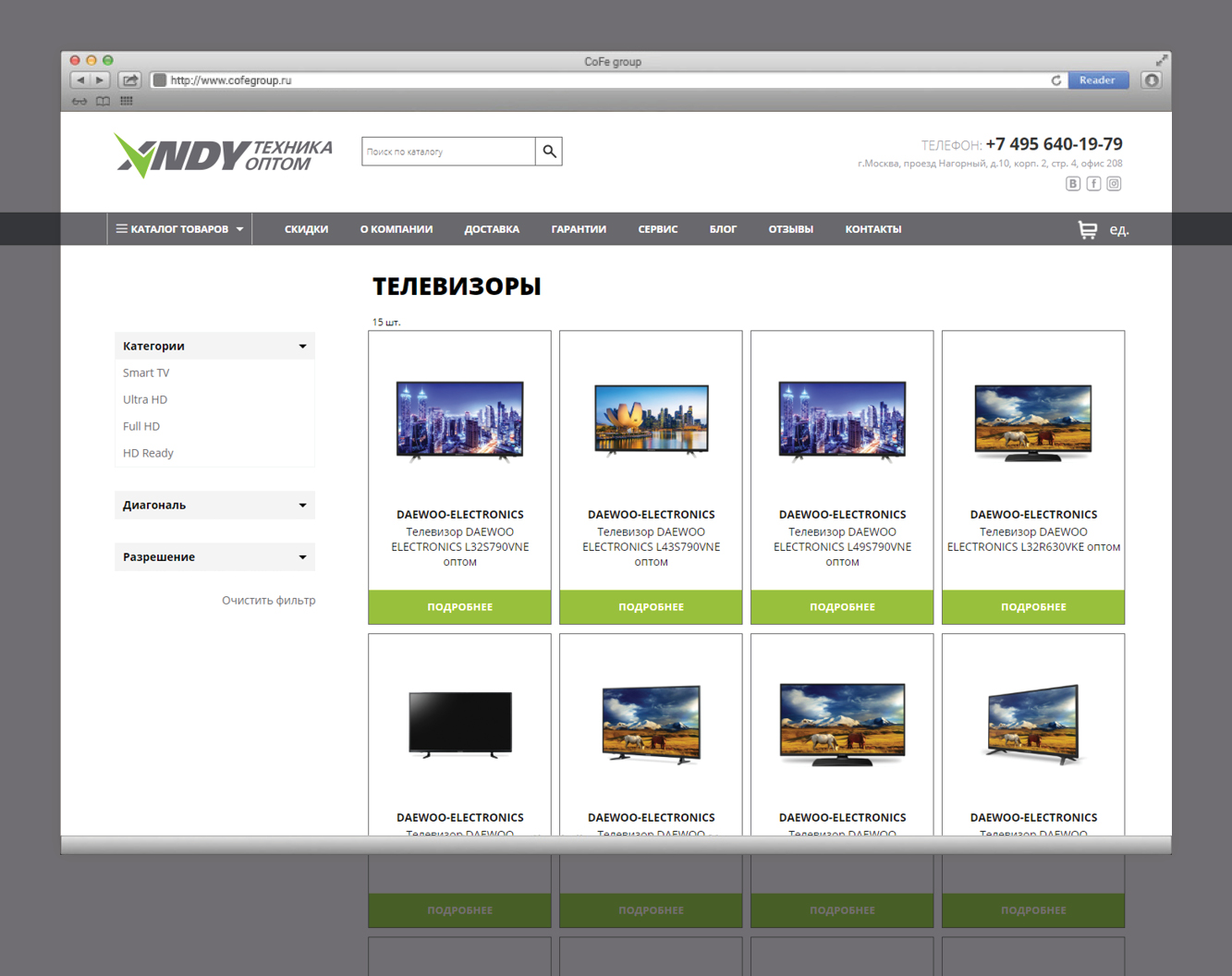Enter fullscreen with the expand arrows icon
The image size is (1232, 976).
1162,61
